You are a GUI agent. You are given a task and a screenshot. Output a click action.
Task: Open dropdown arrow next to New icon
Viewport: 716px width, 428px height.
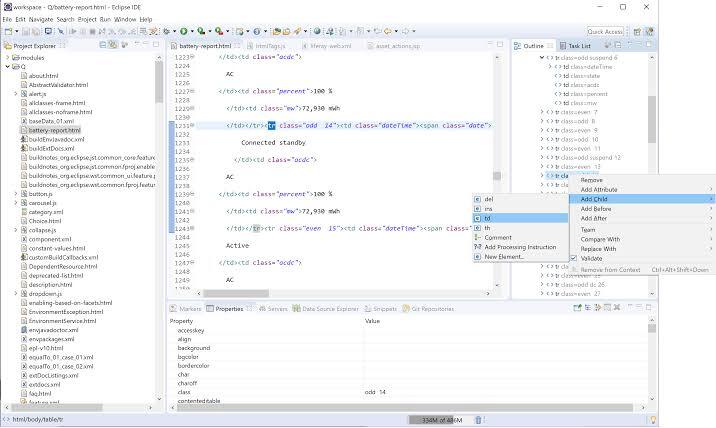click(17, 32)
